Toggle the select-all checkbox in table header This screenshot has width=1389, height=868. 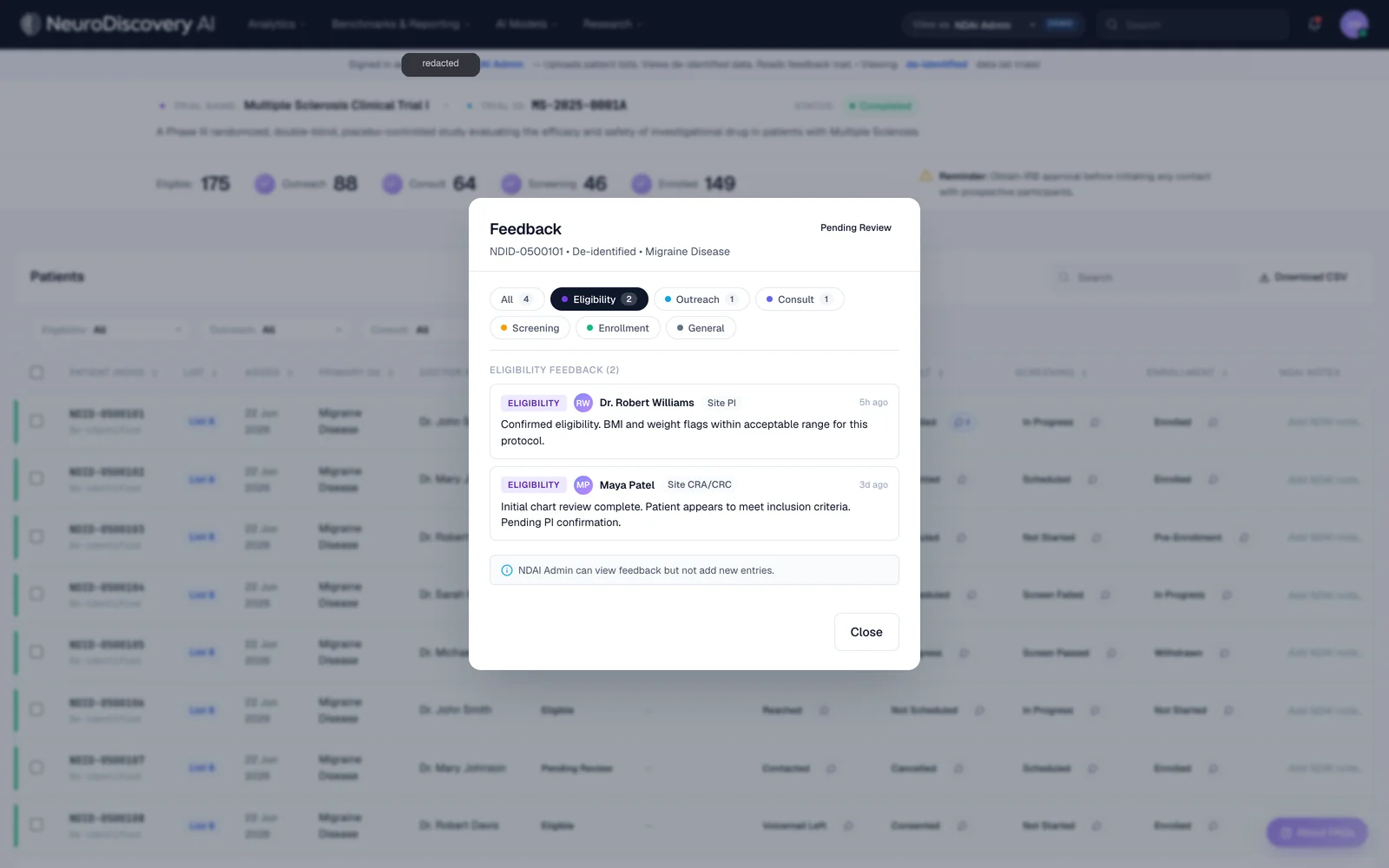pos(36,372)
